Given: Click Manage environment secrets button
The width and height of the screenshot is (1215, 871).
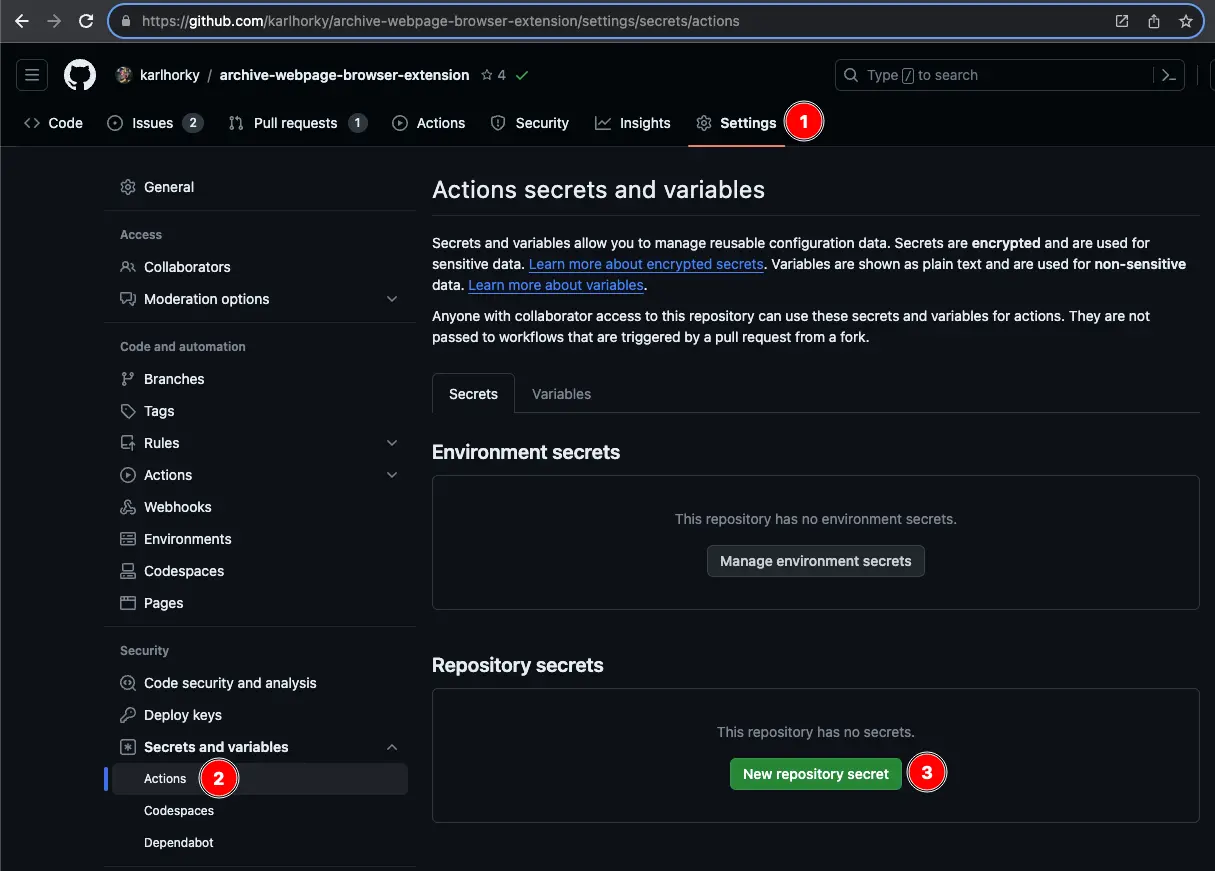Looking at the screenshot, I should 816,561.
